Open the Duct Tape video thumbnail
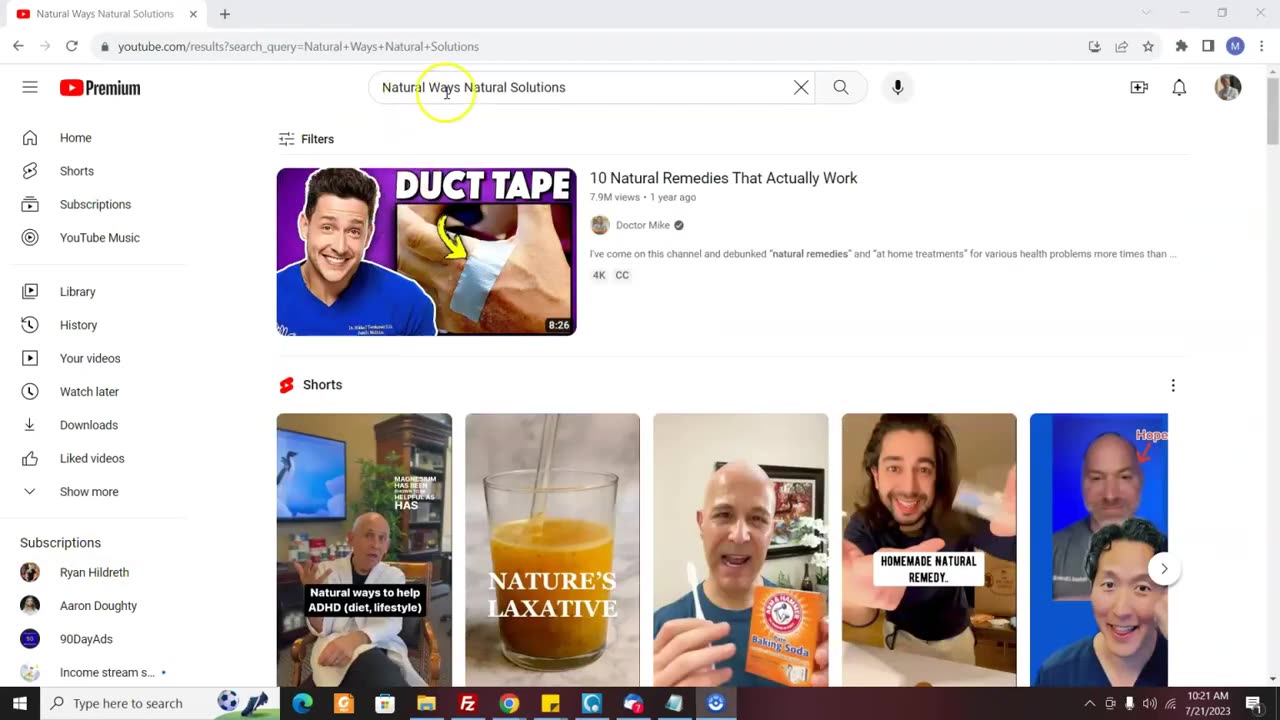 click(426, 252)
